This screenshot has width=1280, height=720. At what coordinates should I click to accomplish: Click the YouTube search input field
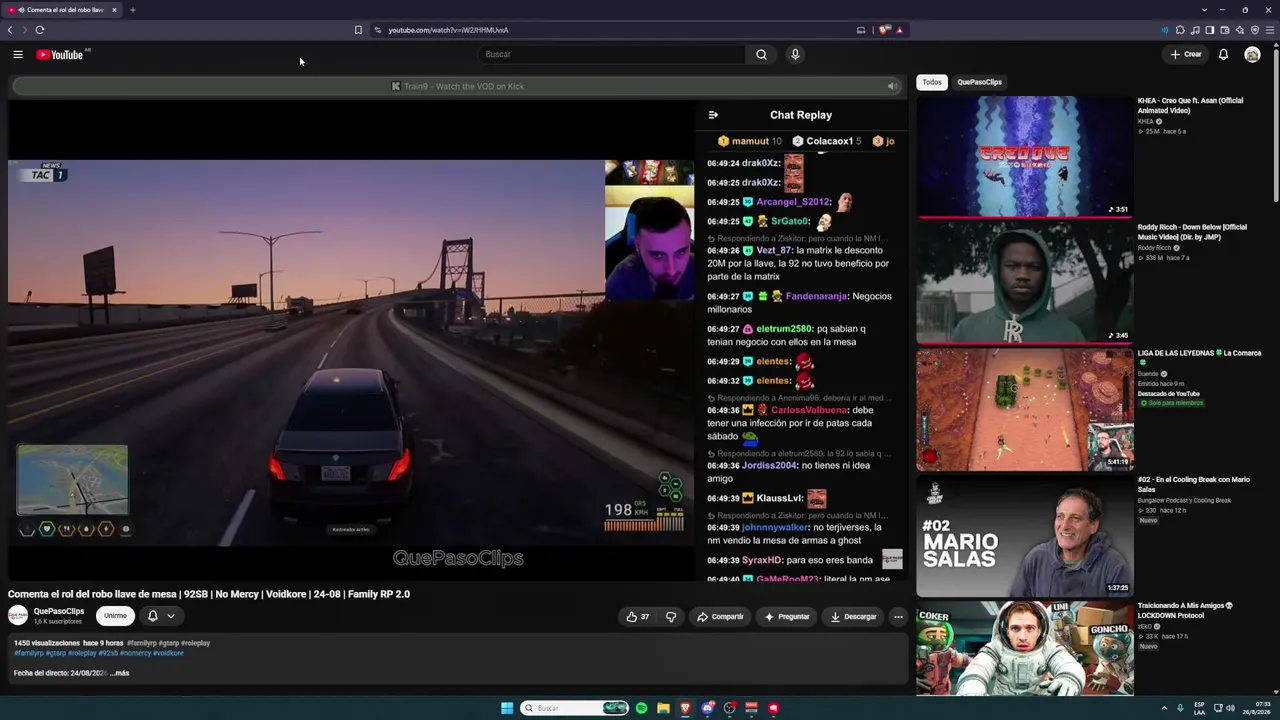[612, 55]
